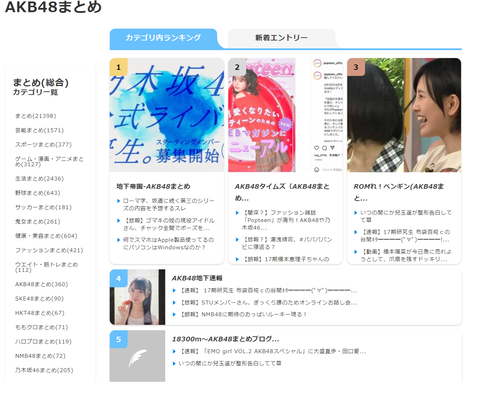Viewport: 480px width, 394px height.
Task: Open the 湯浅順司、#バリバリバン article link
Action: tap(287, 243)
